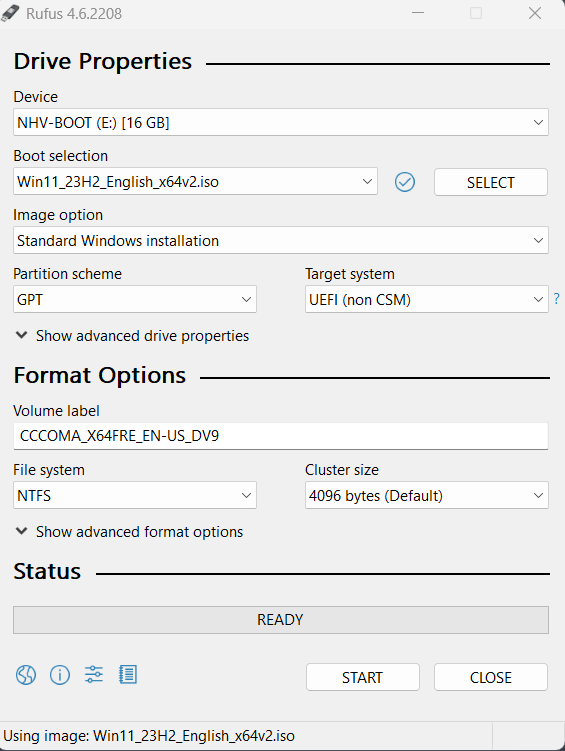This screenshot has height=751, width=565.
Task: Click the target system help question mark
Action: pos(556,299)
